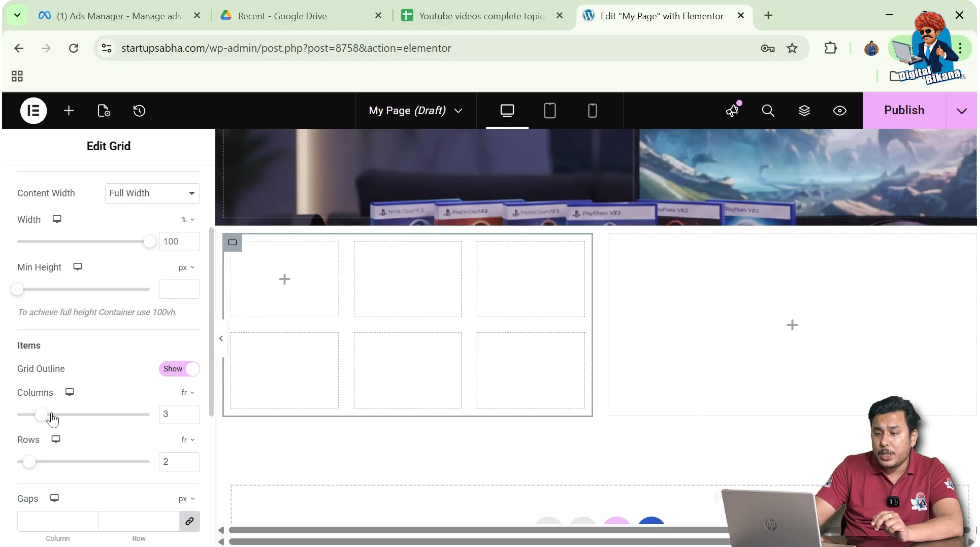
Task: Click the Publish button
Action: tap(903, 111)
